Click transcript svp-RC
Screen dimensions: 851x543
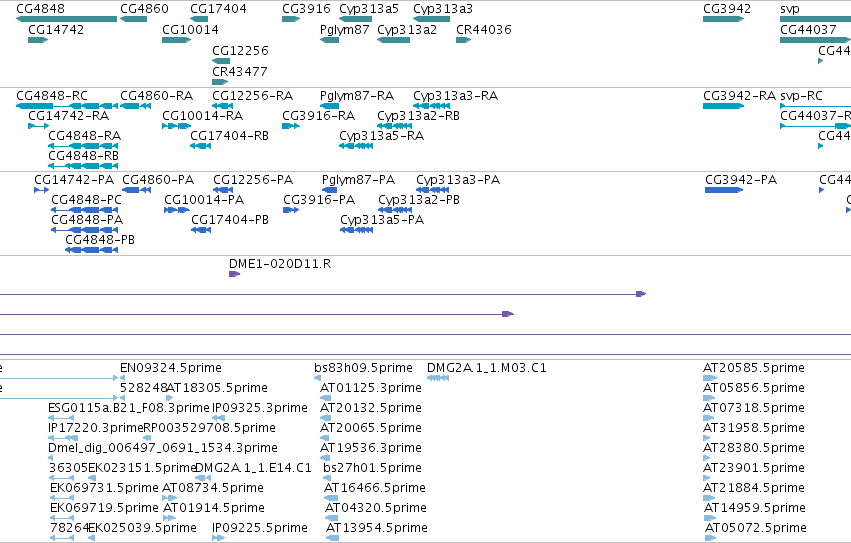(x=815, y=106)
